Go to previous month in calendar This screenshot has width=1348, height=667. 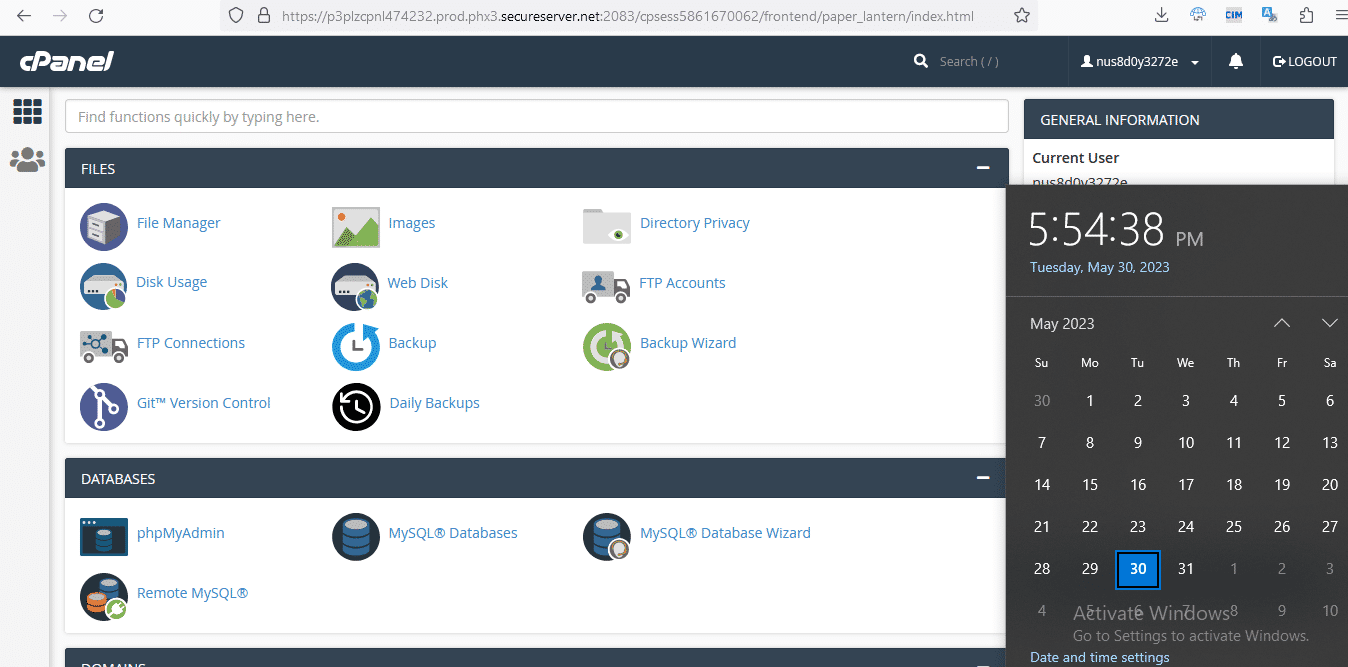[x=1282, y=323]
